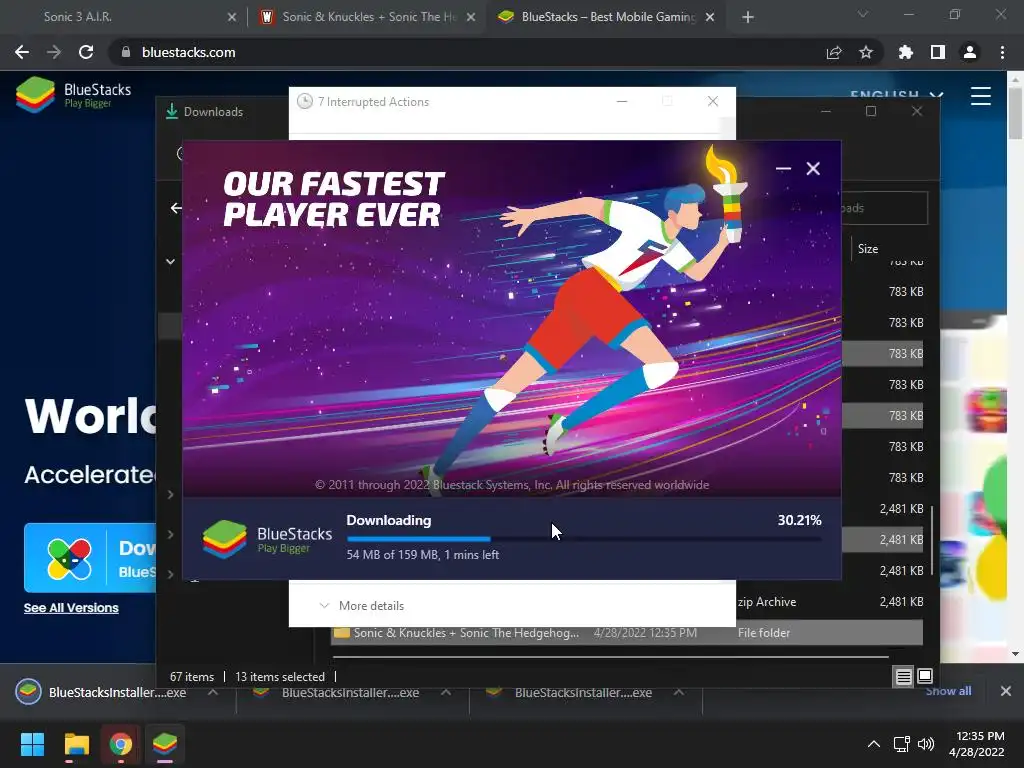Click the Downloads search box
Screen dimensions: 1024x768
point(884,208)
